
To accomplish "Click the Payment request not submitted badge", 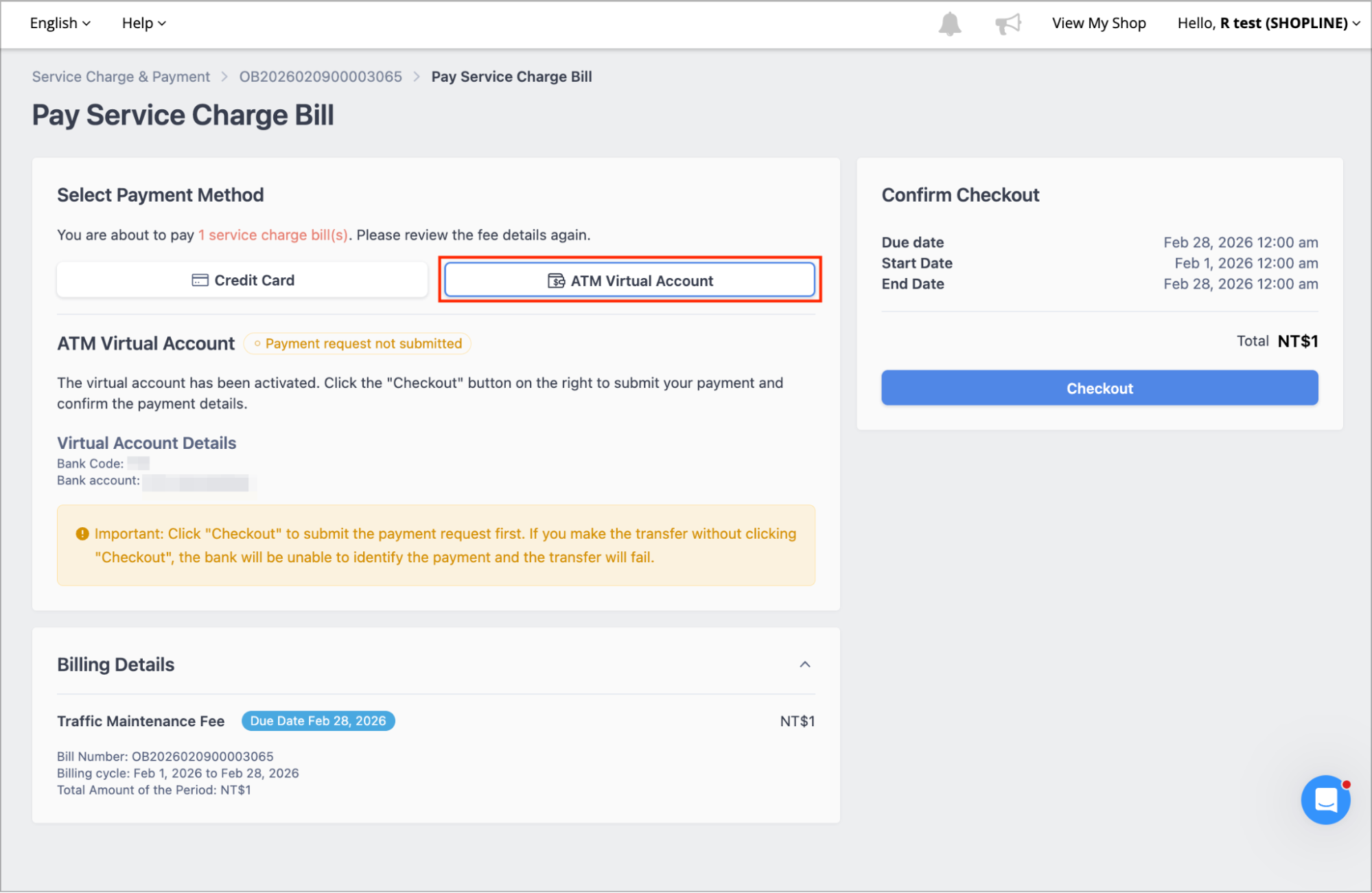I will pos(358,344).
